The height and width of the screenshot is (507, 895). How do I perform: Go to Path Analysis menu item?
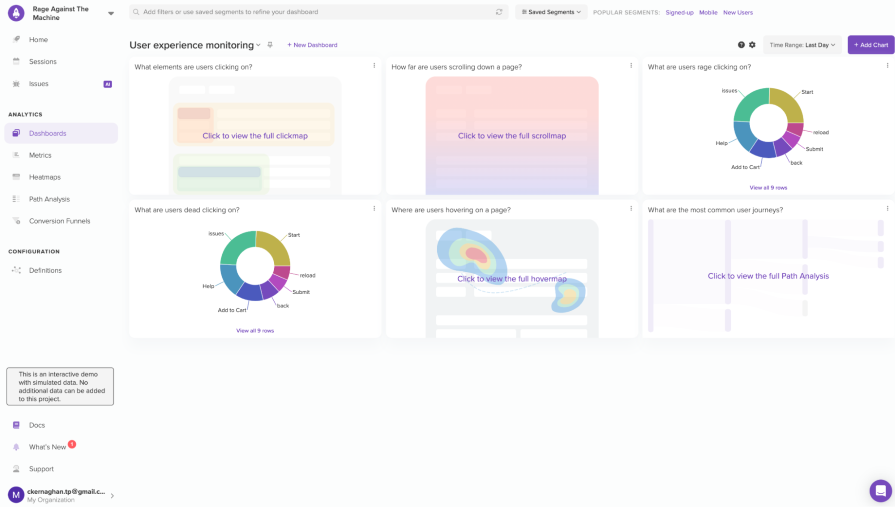[x=49, y=199]
